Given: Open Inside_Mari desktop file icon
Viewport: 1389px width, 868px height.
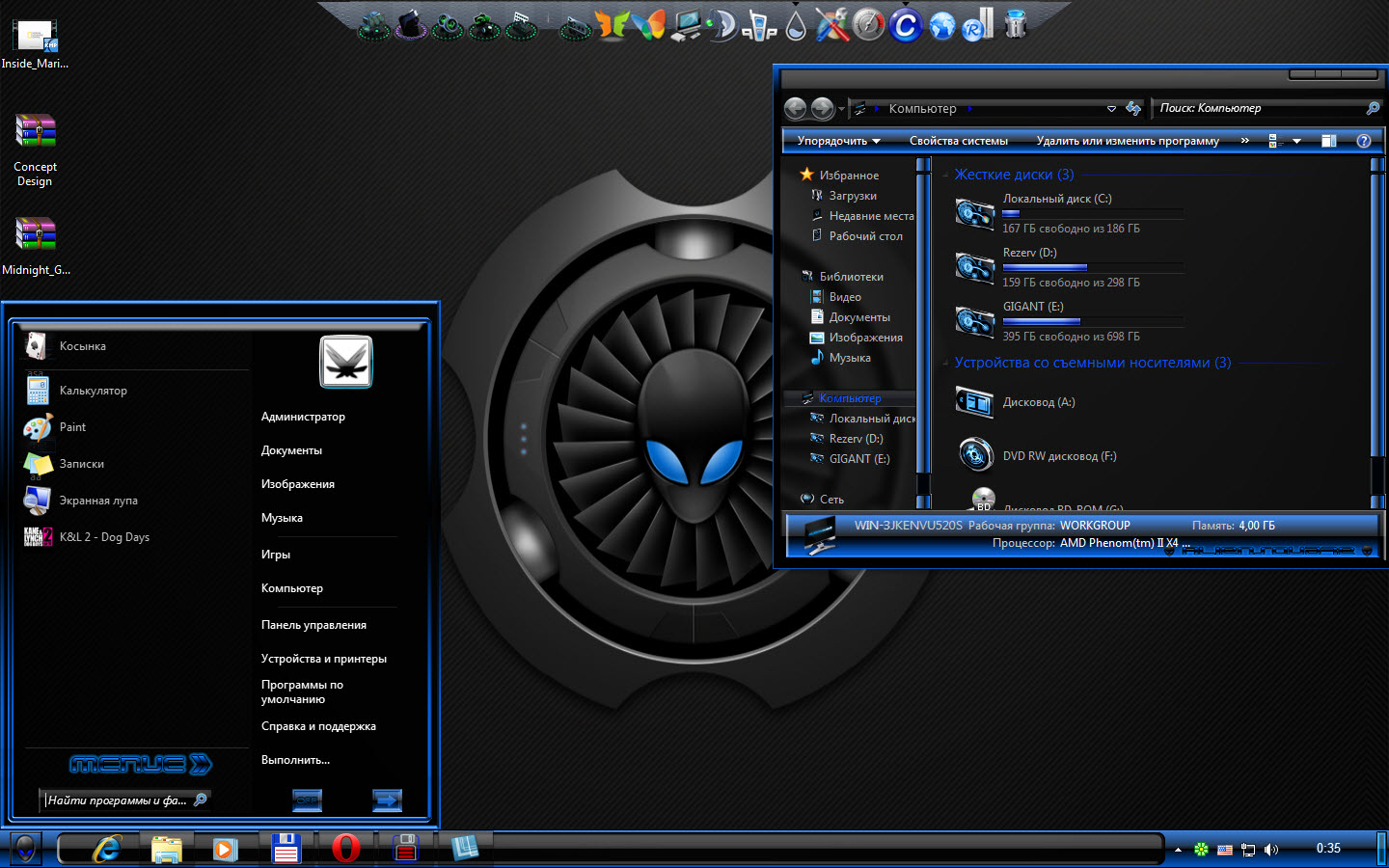Looking at the screenshot, I should click(35, 44).
